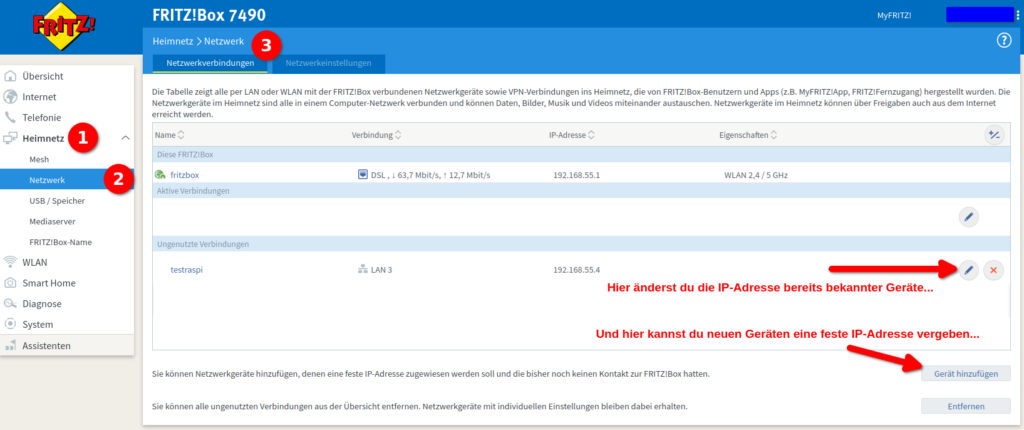This screenshot has height=430, width=1024.
Task: Click the fritzbox globe icon
Action: pos(160,175)
